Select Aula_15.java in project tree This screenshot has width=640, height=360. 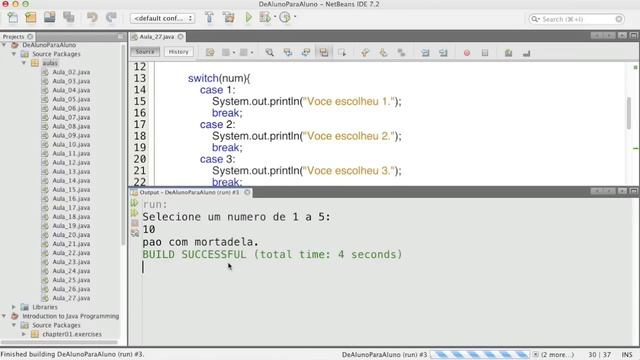pyautogui.click(x=71, y=189)
